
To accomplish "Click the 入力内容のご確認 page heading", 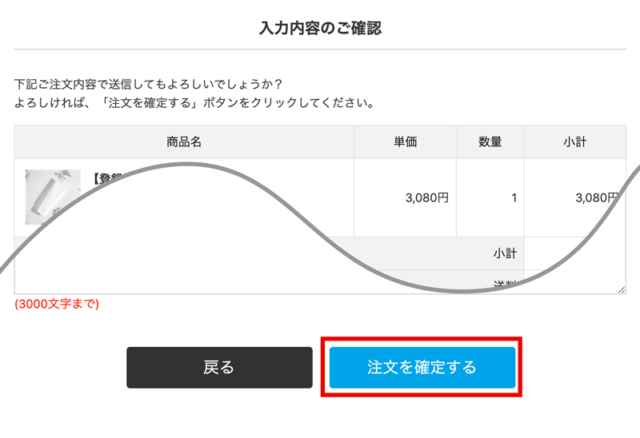I will click(x=320, y=27).
